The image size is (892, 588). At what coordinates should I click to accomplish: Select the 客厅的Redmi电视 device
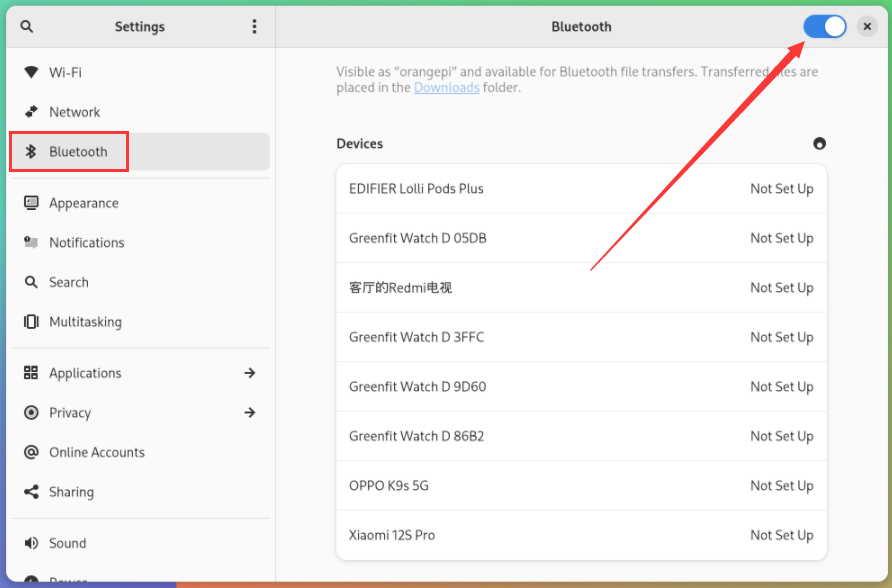(581, 288)
